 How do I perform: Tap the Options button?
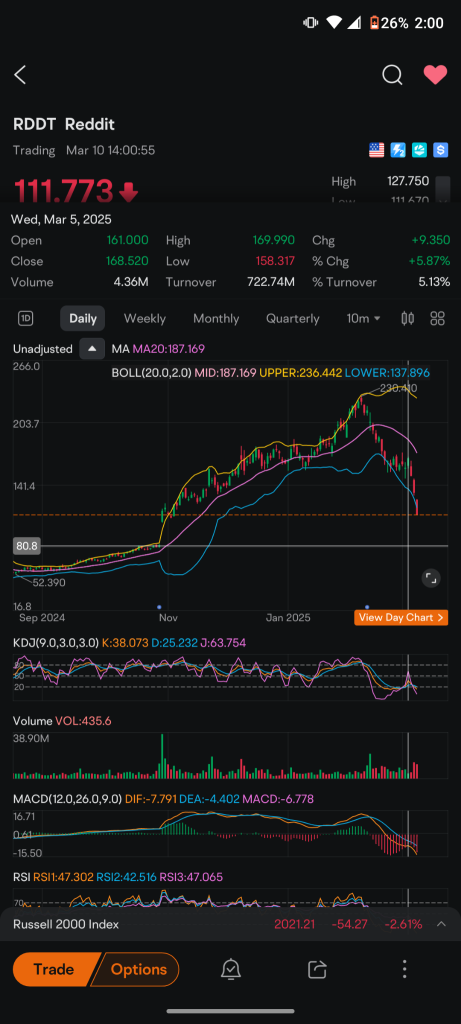tap(138, 969)
